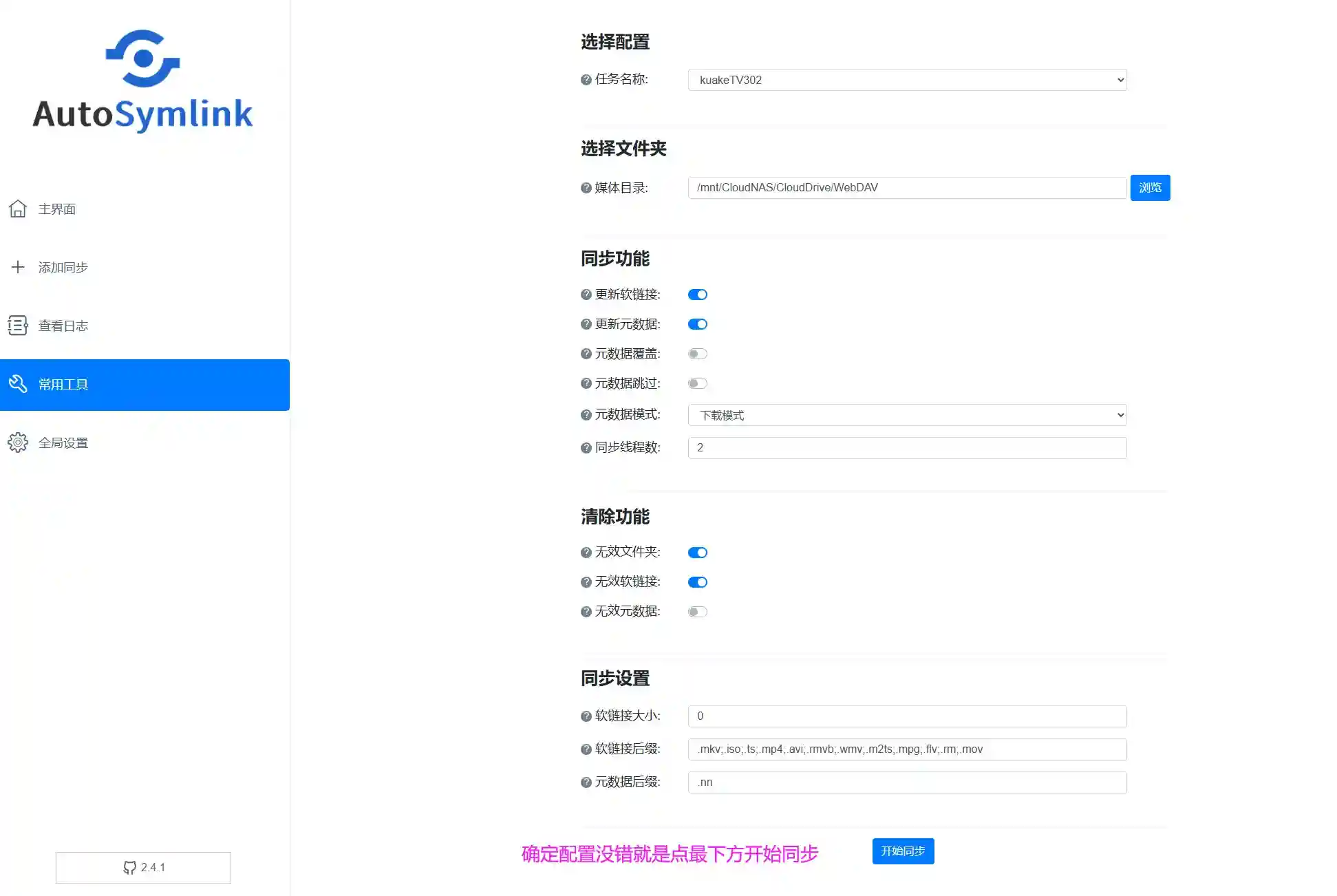
Task: Open the 主界面 home icon in sidebar
Action: pos(18,209)
